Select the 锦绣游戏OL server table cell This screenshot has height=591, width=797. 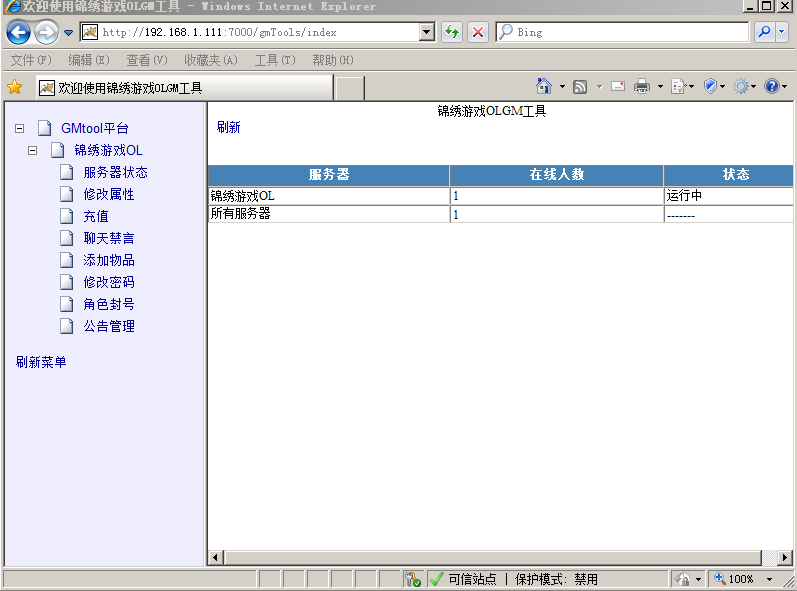click(329, 196)
